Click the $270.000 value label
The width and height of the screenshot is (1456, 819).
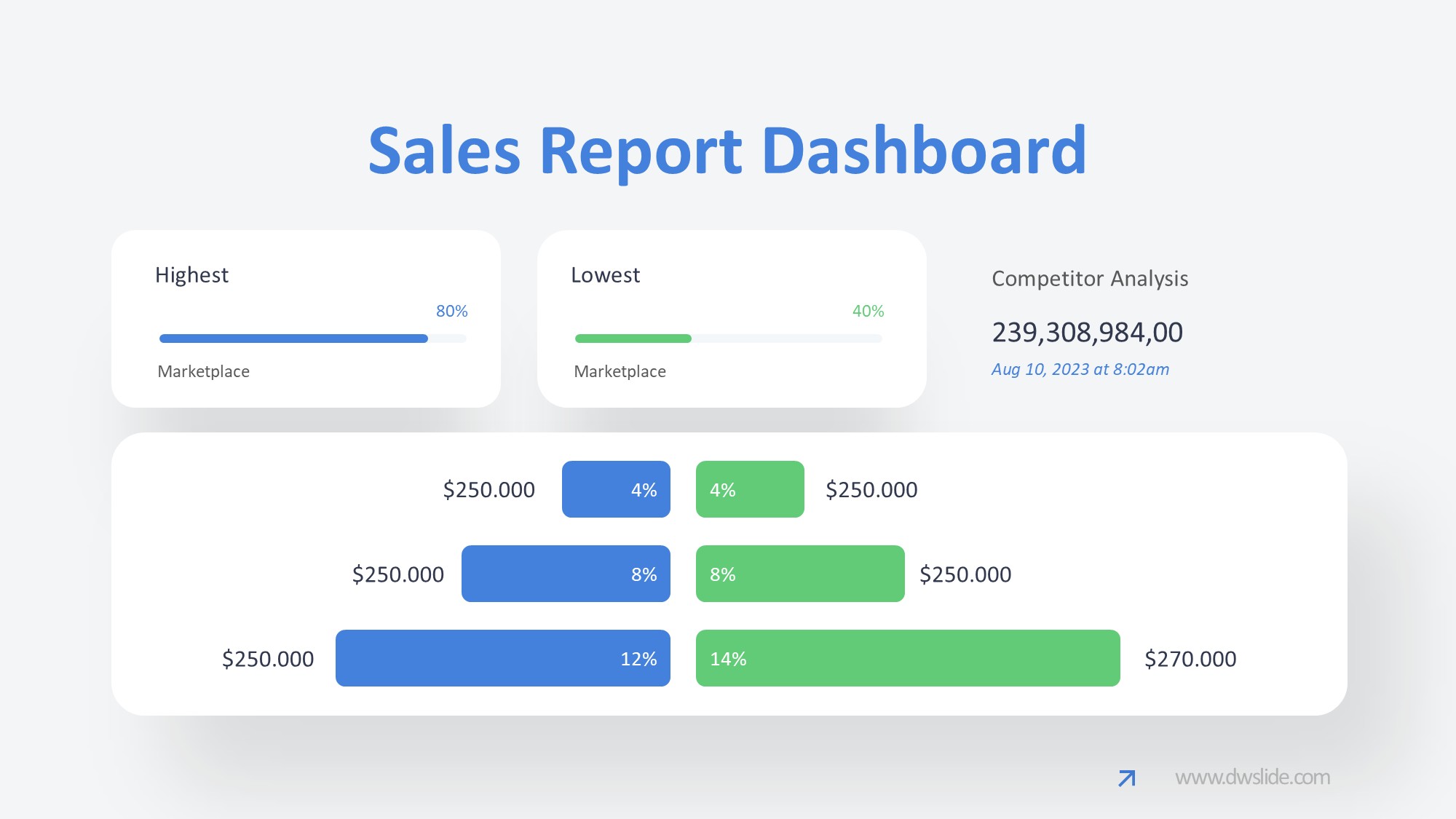(x=1190, y=659)
